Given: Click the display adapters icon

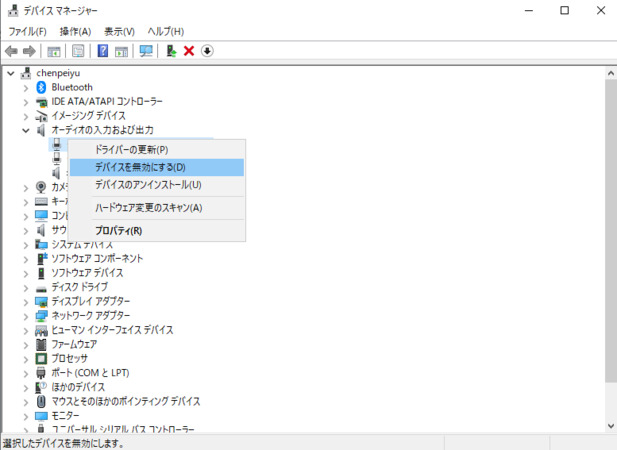Looking at the screenshot, I should [x=41, y=302].
